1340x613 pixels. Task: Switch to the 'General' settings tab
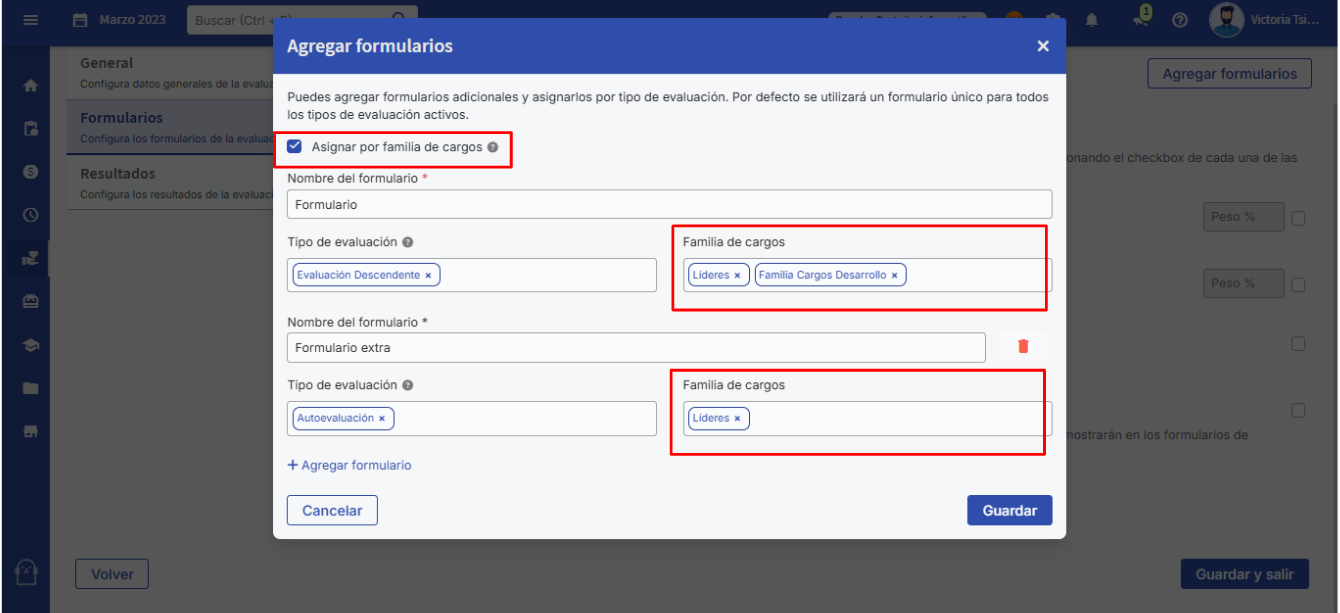(106, 64)
